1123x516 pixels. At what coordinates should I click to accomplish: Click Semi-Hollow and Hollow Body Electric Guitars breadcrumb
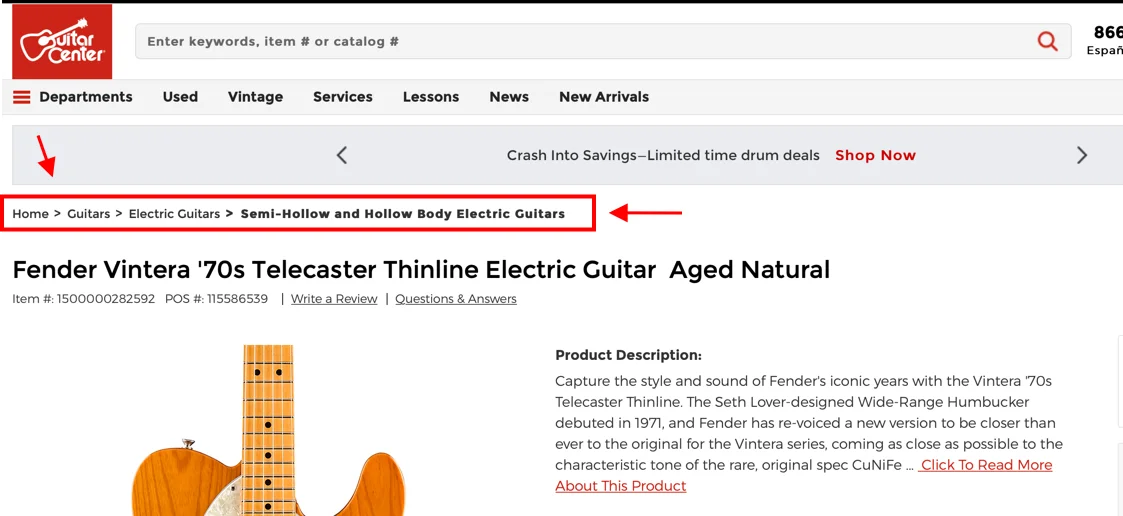point(403,214)
